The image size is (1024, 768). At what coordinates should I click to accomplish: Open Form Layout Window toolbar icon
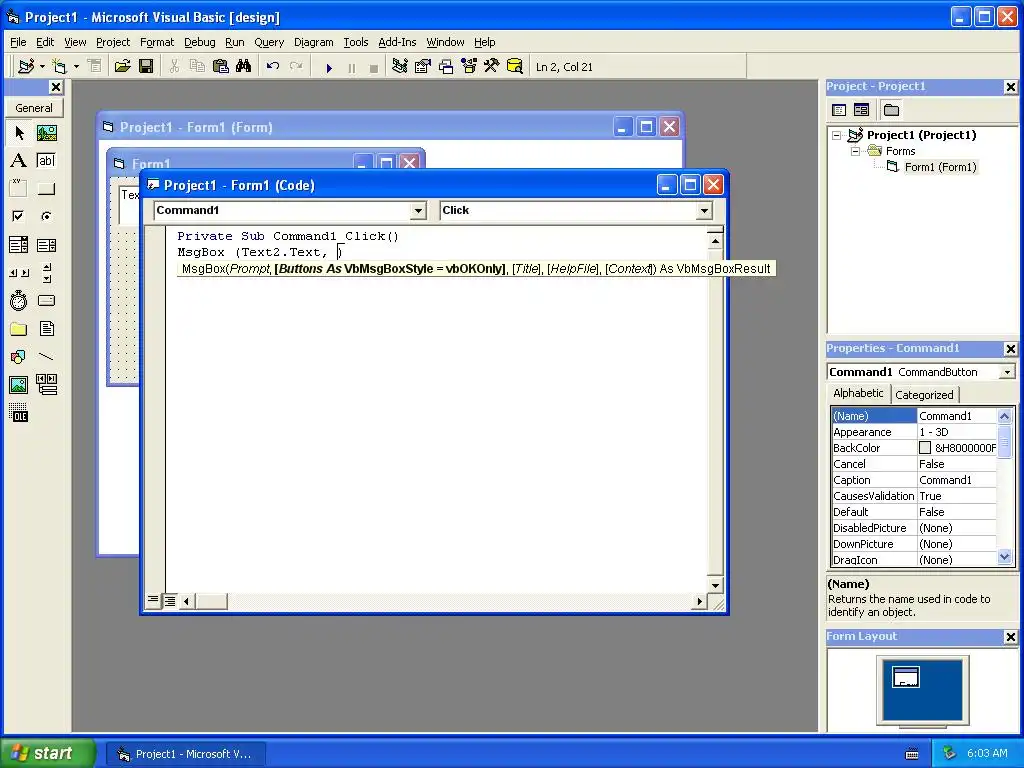point(446,67)
